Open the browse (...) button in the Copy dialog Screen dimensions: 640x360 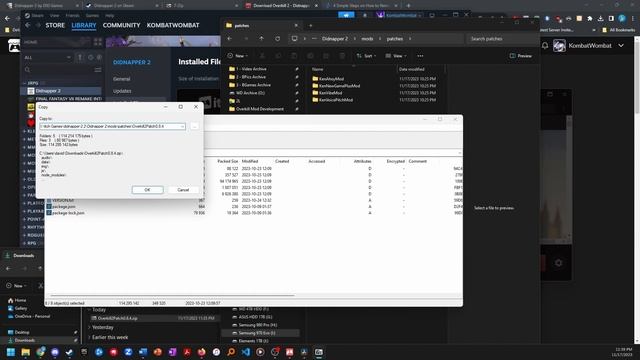click(194, 127)
